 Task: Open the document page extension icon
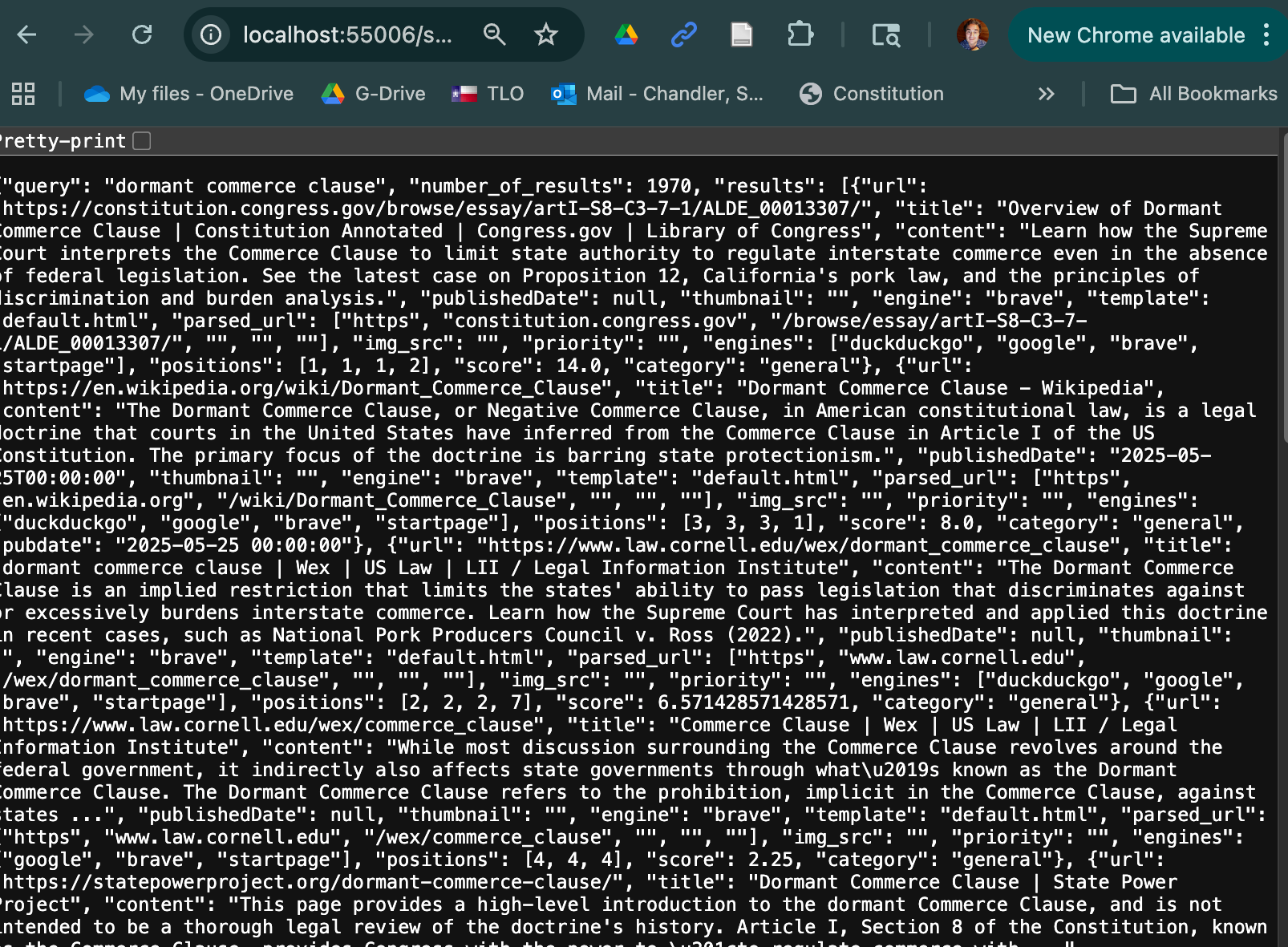click(x=742, y=34)
